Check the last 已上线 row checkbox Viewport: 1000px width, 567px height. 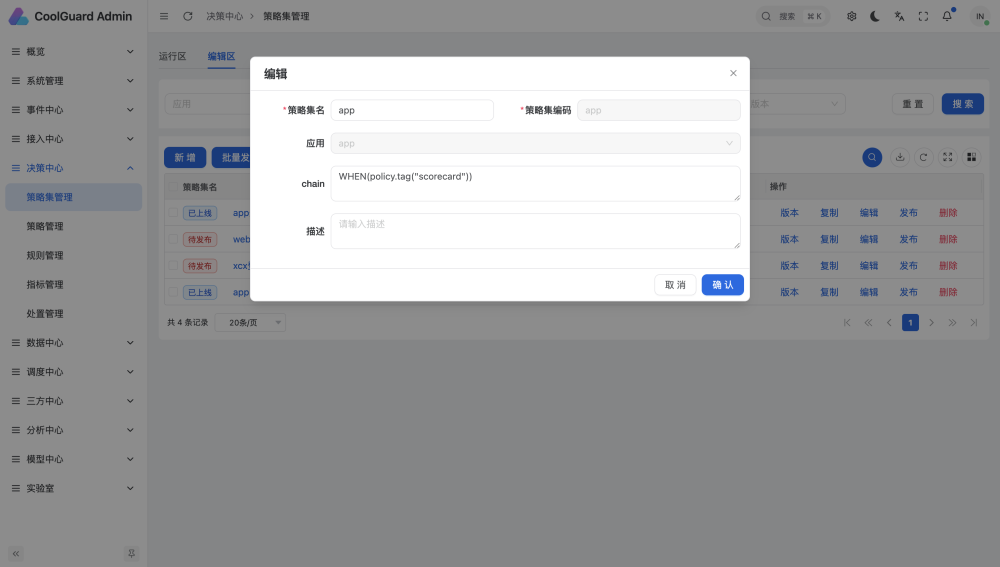tap(173, 292)
